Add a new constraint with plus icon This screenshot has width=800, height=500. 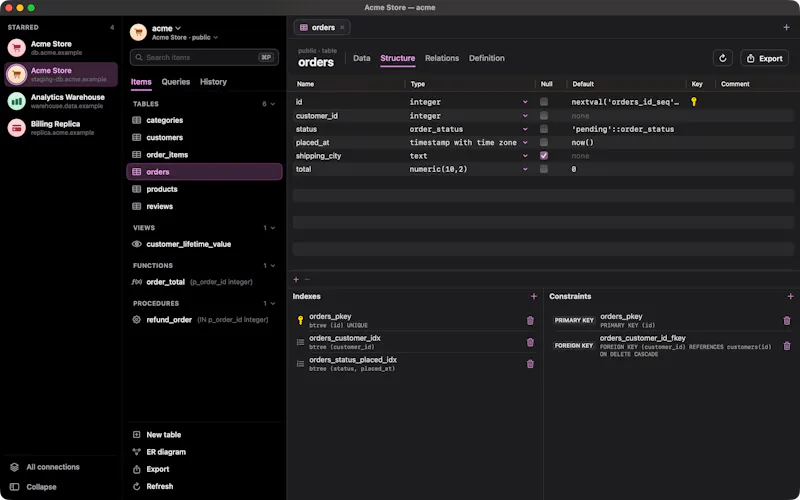point(790,296)
